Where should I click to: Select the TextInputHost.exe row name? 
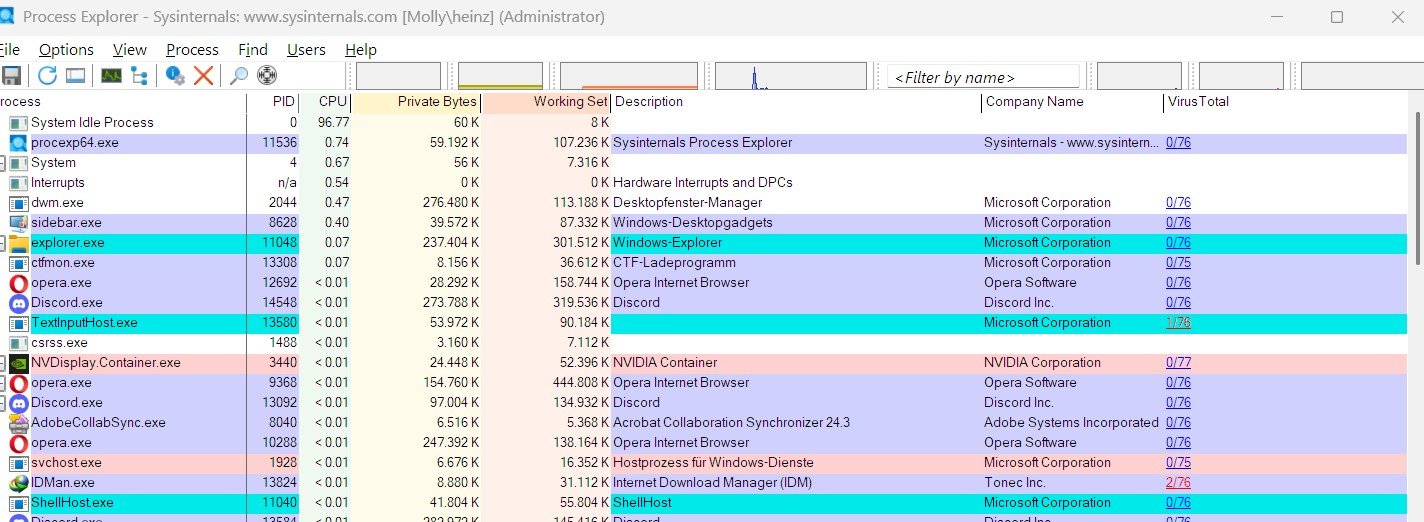[x=84, y=323]
